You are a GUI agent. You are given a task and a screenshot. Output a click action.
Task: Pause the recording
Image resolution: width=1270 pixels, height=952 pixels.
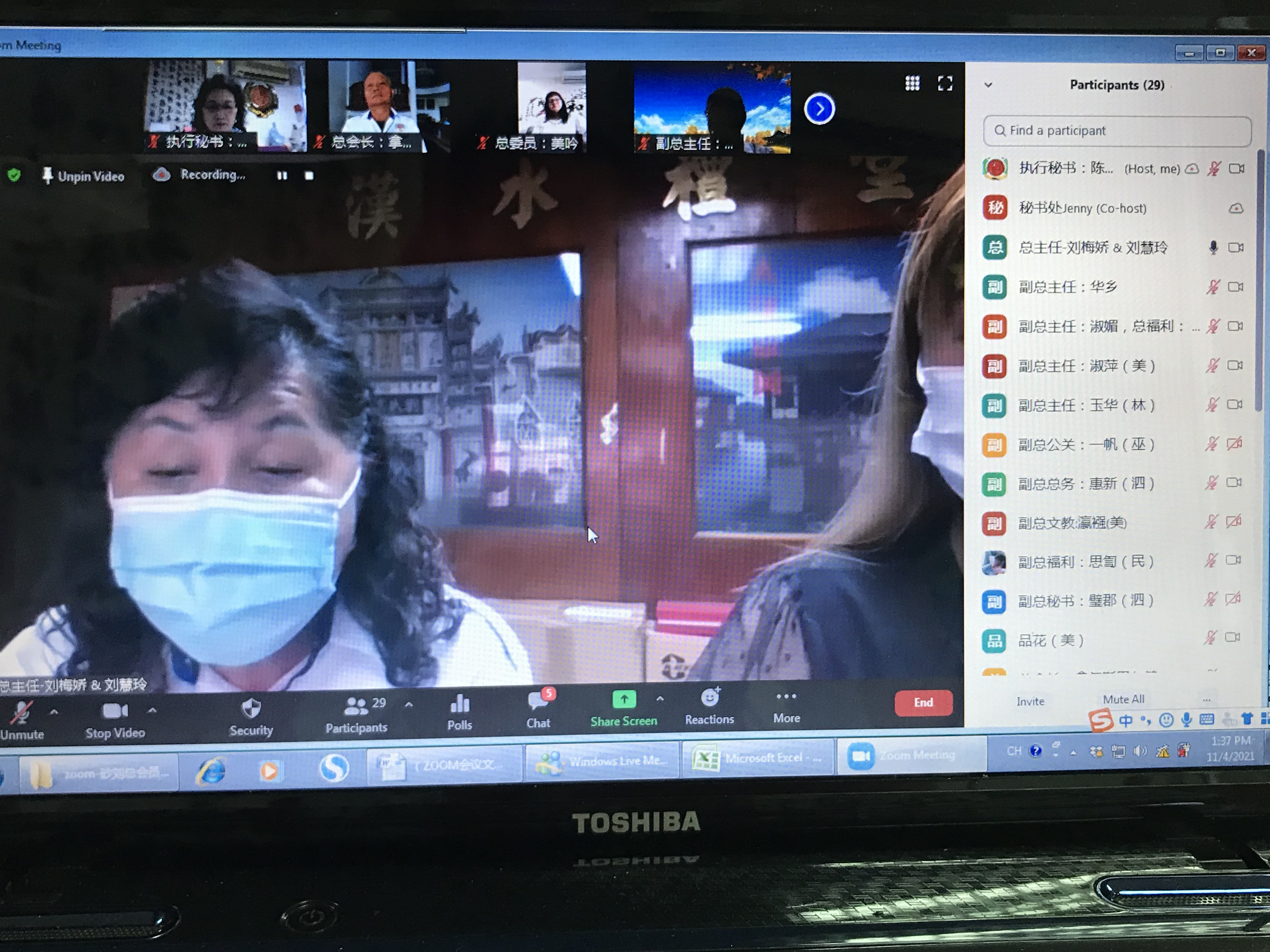[282, 176]
